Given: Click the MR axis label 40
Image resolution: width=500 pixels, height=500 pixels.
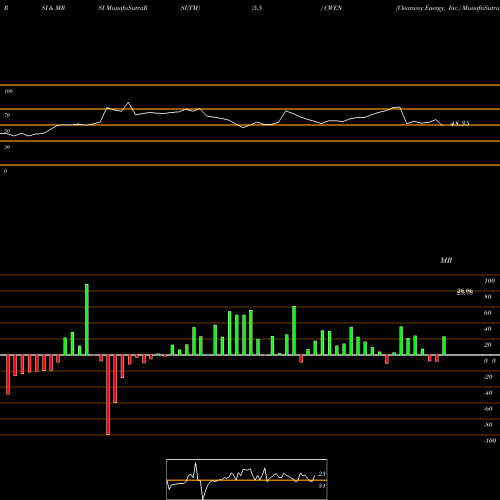Looking at the screenshot, I should [x=488, y=329].
